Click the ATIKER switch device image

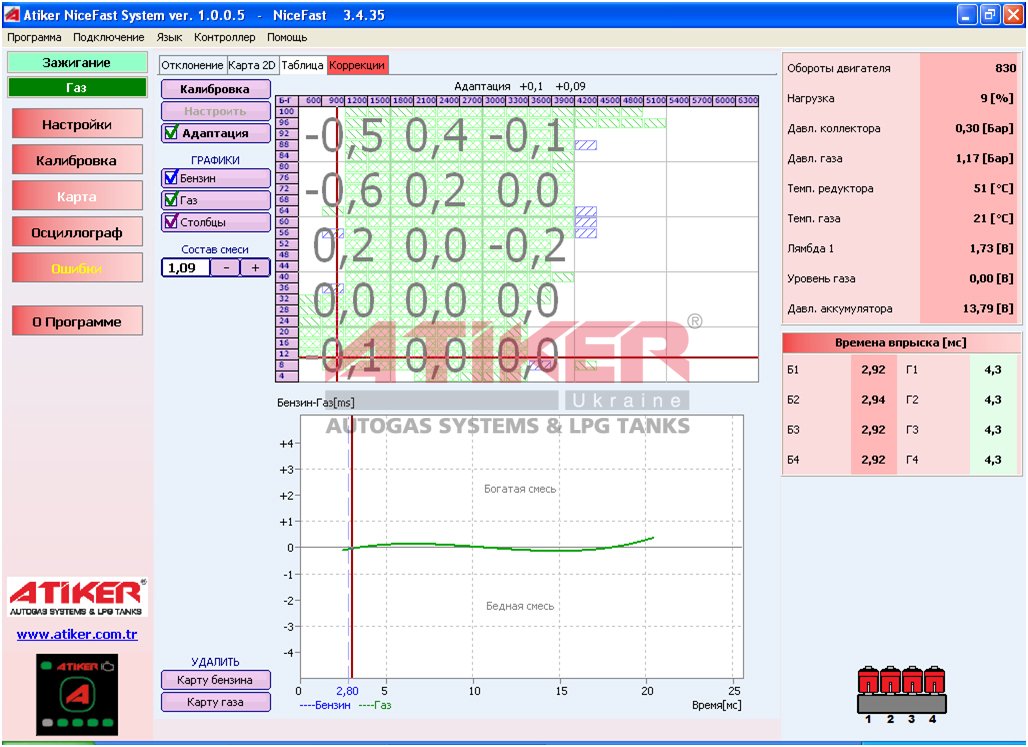point(77,695)
